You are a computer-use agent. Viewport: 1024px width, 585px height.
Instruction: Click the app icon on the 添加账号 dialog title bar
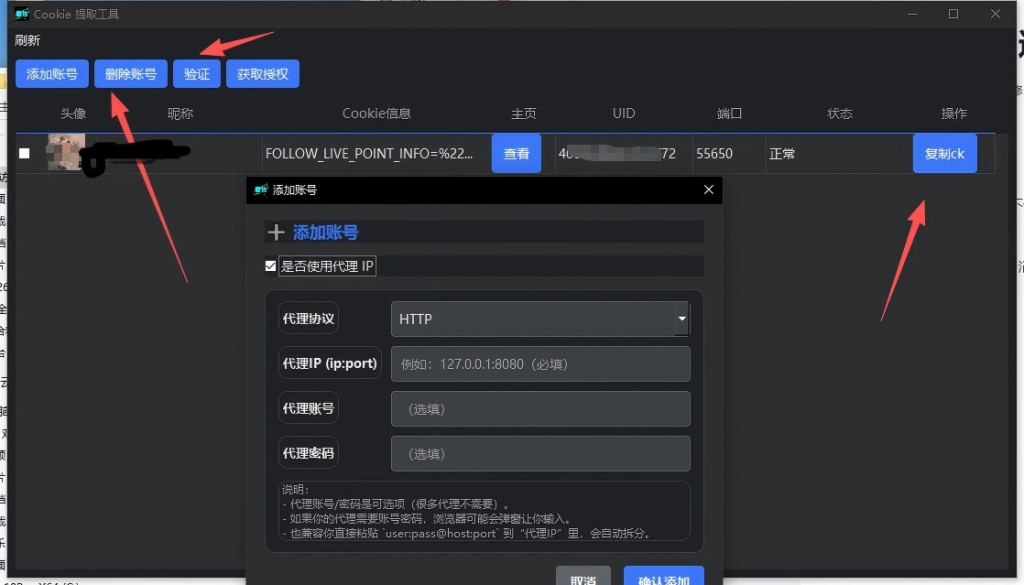pos(259,189)
